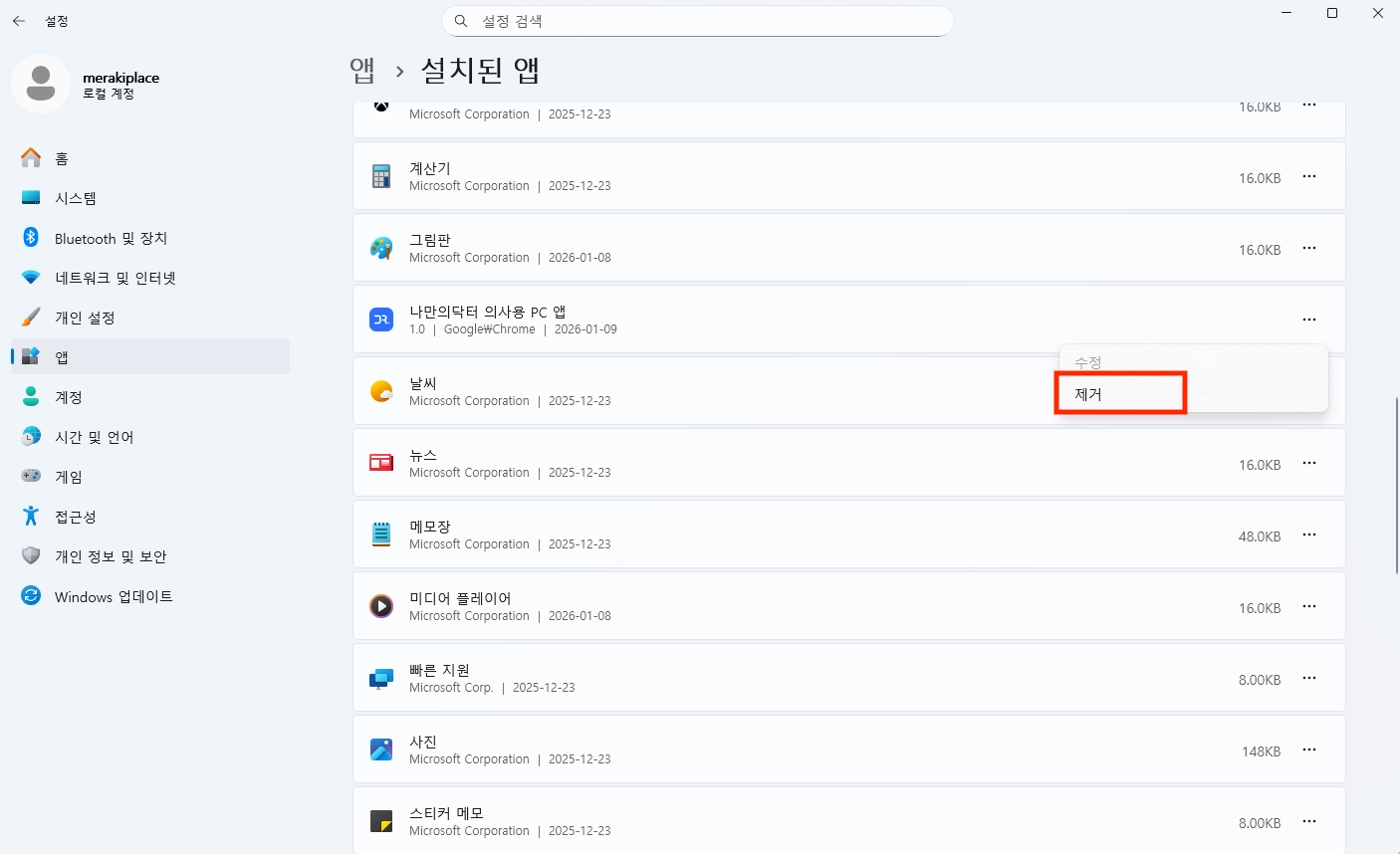Open more options for 미디어 플레이어
The image size is (1400, 854).
click(1309, 606)
